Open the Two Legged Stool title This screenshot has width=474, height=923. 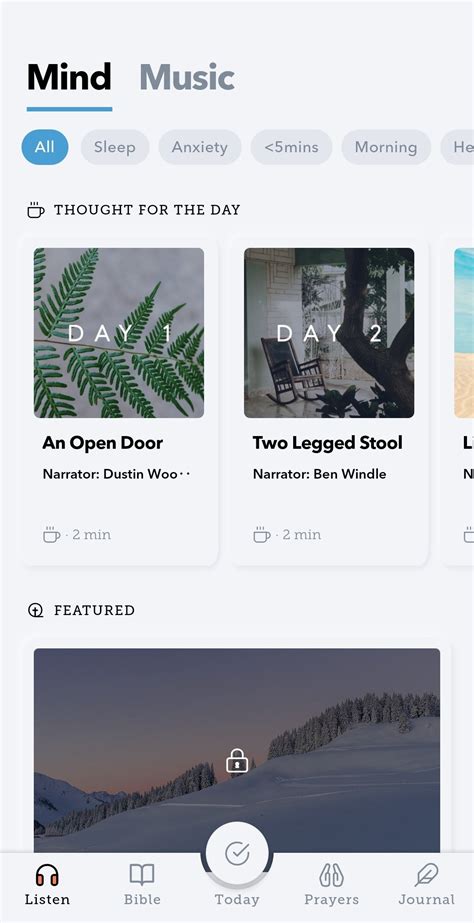[x=327, y=443]
